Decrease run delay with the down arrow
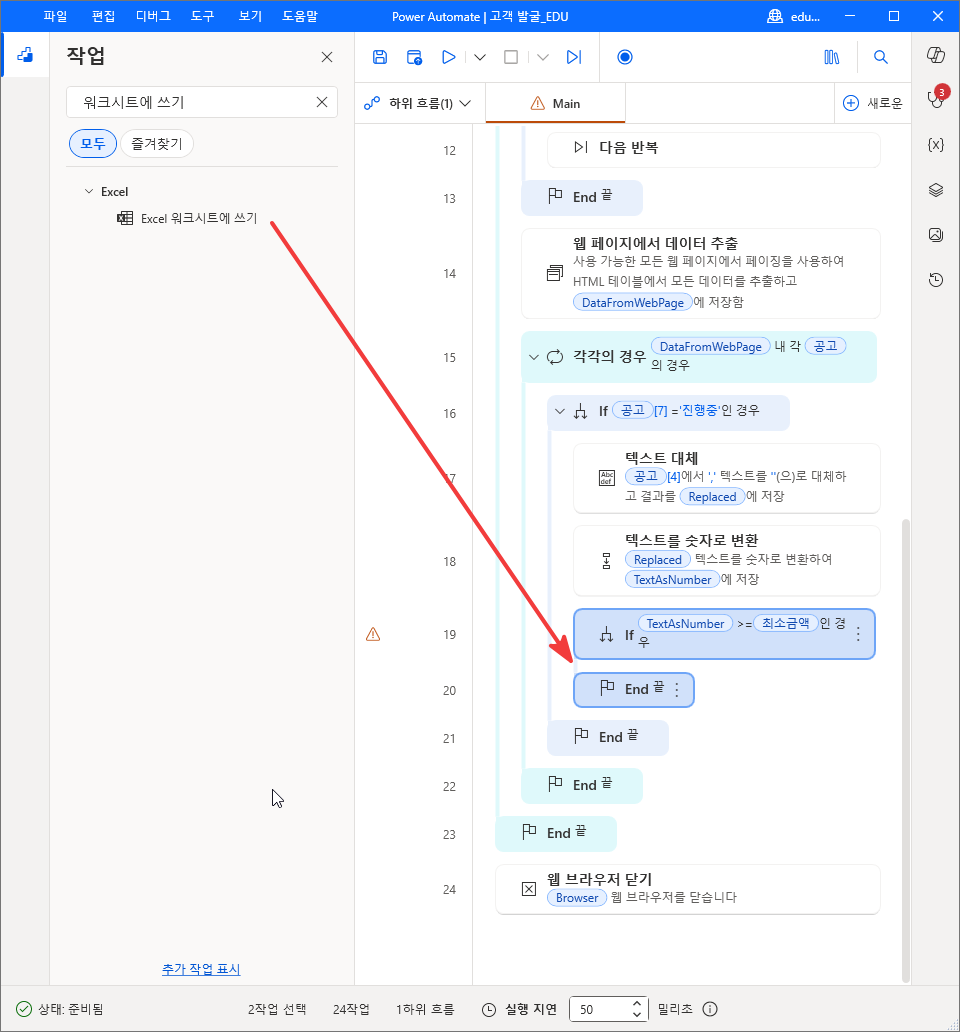960x1032 pixels. 636,1014
